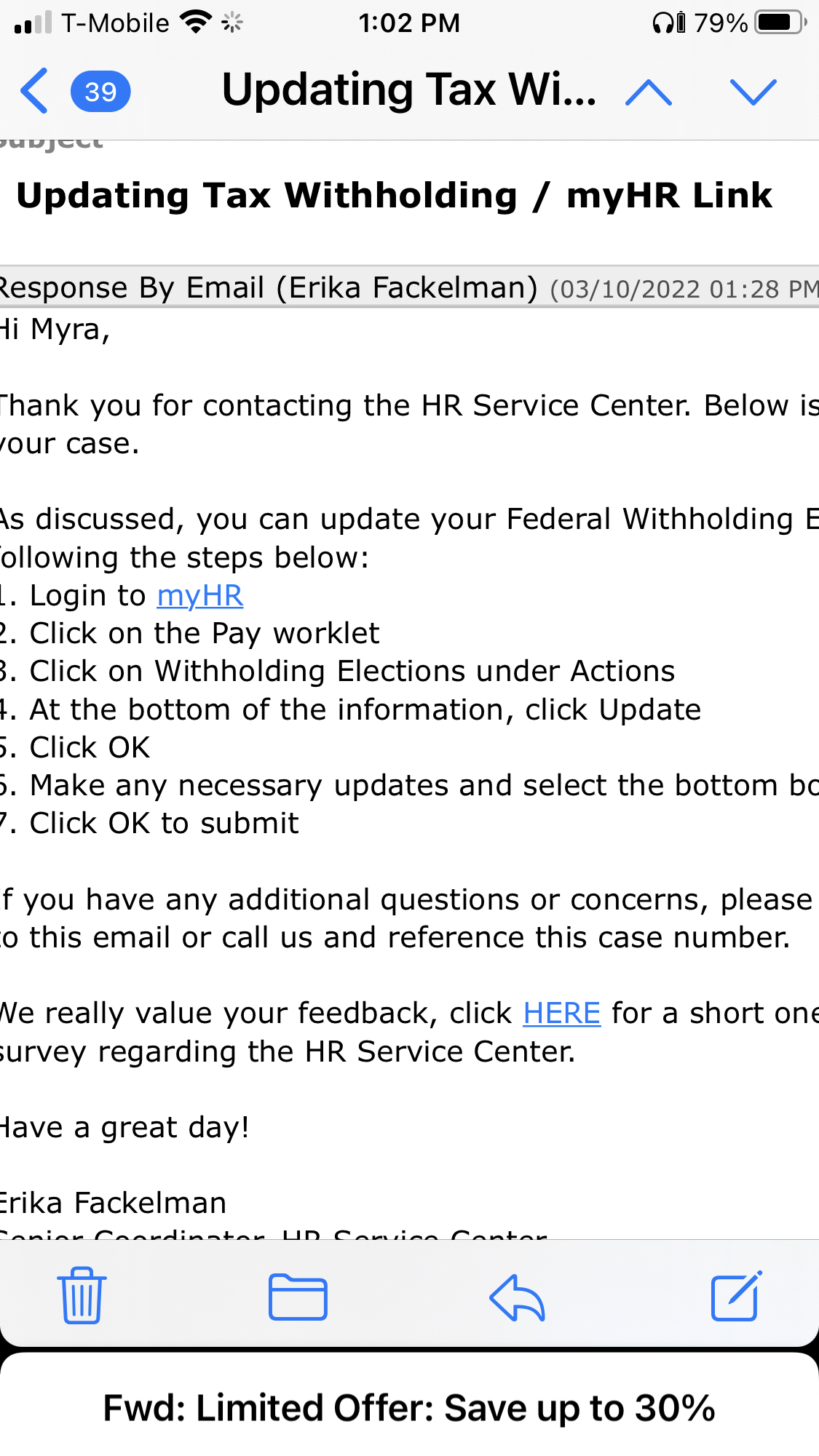Tap the truncated 'Updating Tax Wi...' title
The image size is (819, 1456).
[409, 90]
